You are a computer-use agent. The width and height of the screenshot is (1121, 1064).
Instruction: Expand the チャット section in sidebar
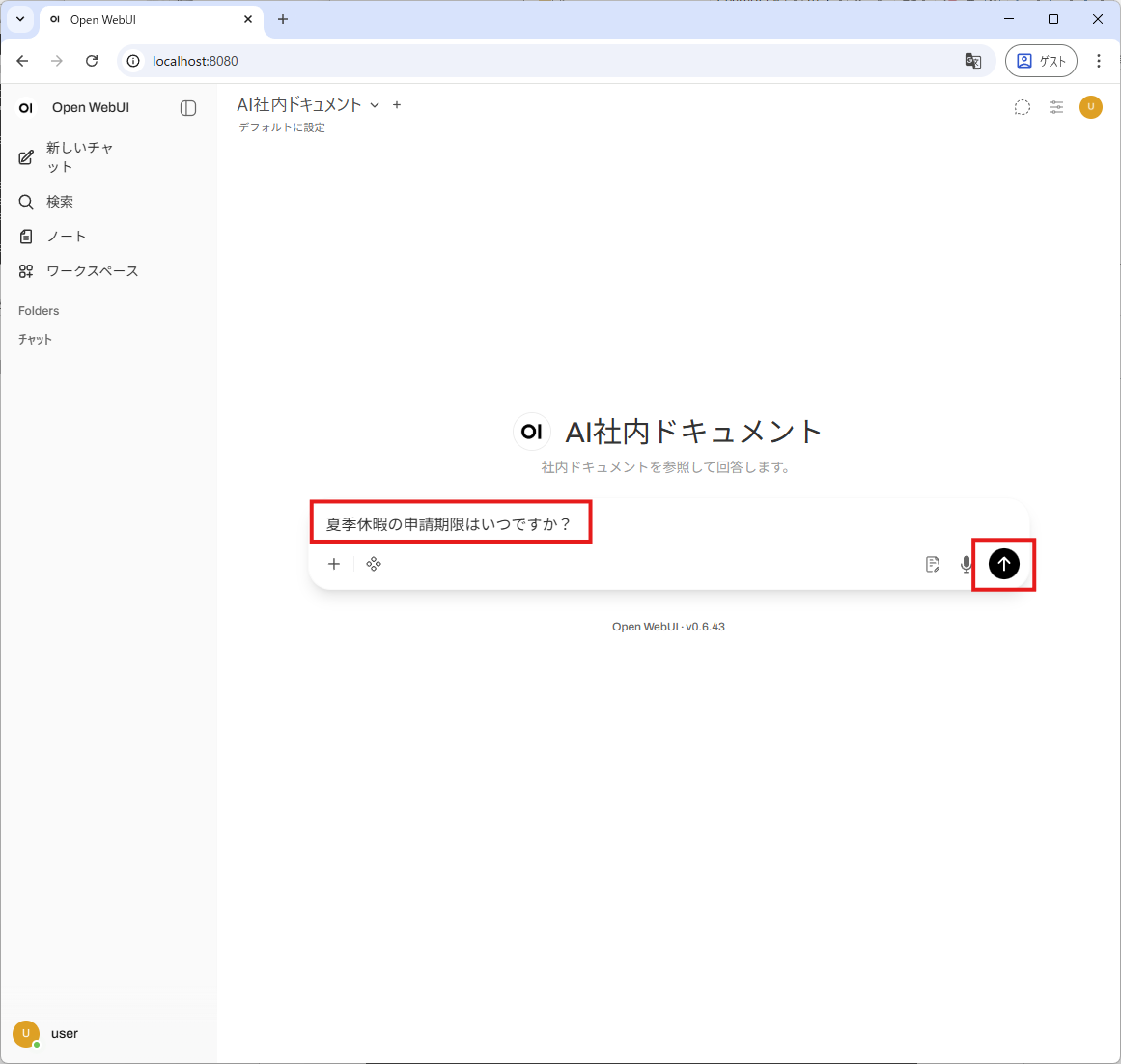pos(35,340)
